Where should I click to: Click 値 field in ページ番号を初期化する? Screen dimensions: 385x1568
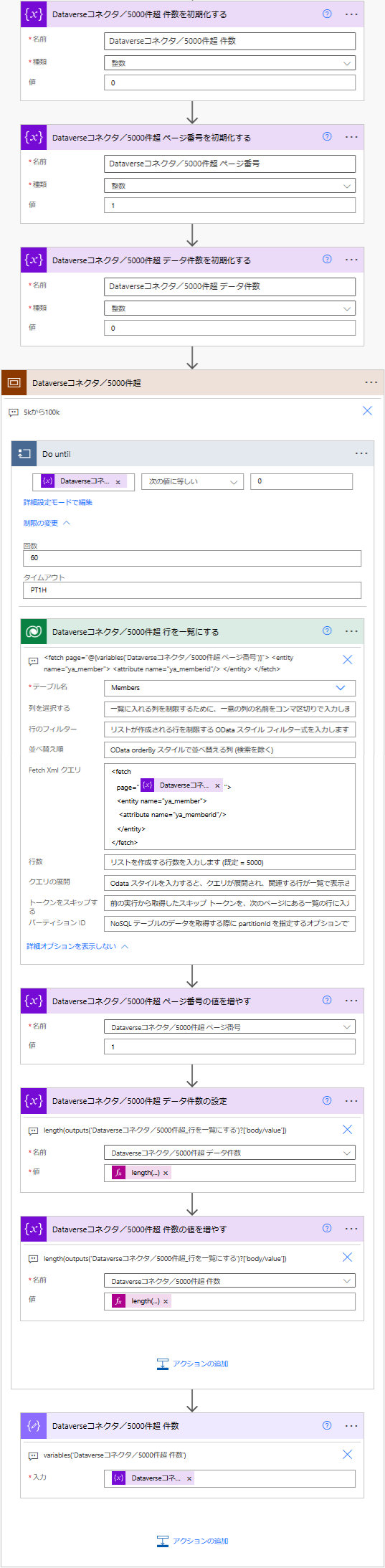point(229,205)
